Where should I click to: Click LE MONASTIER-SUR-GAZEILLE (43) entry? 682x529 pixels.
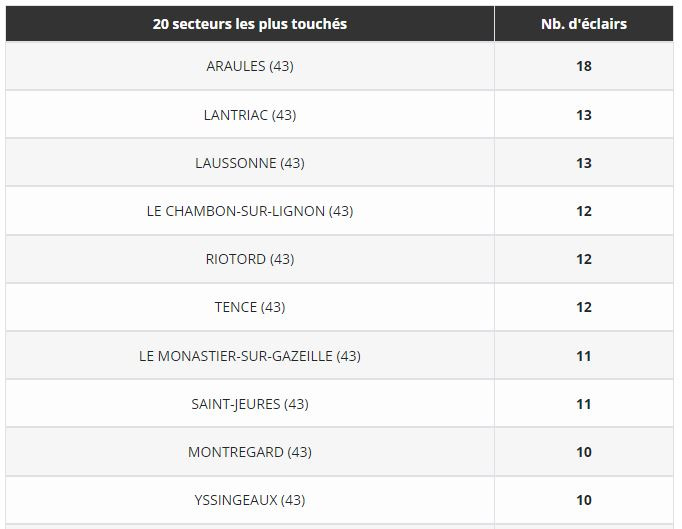pos(250,356)
